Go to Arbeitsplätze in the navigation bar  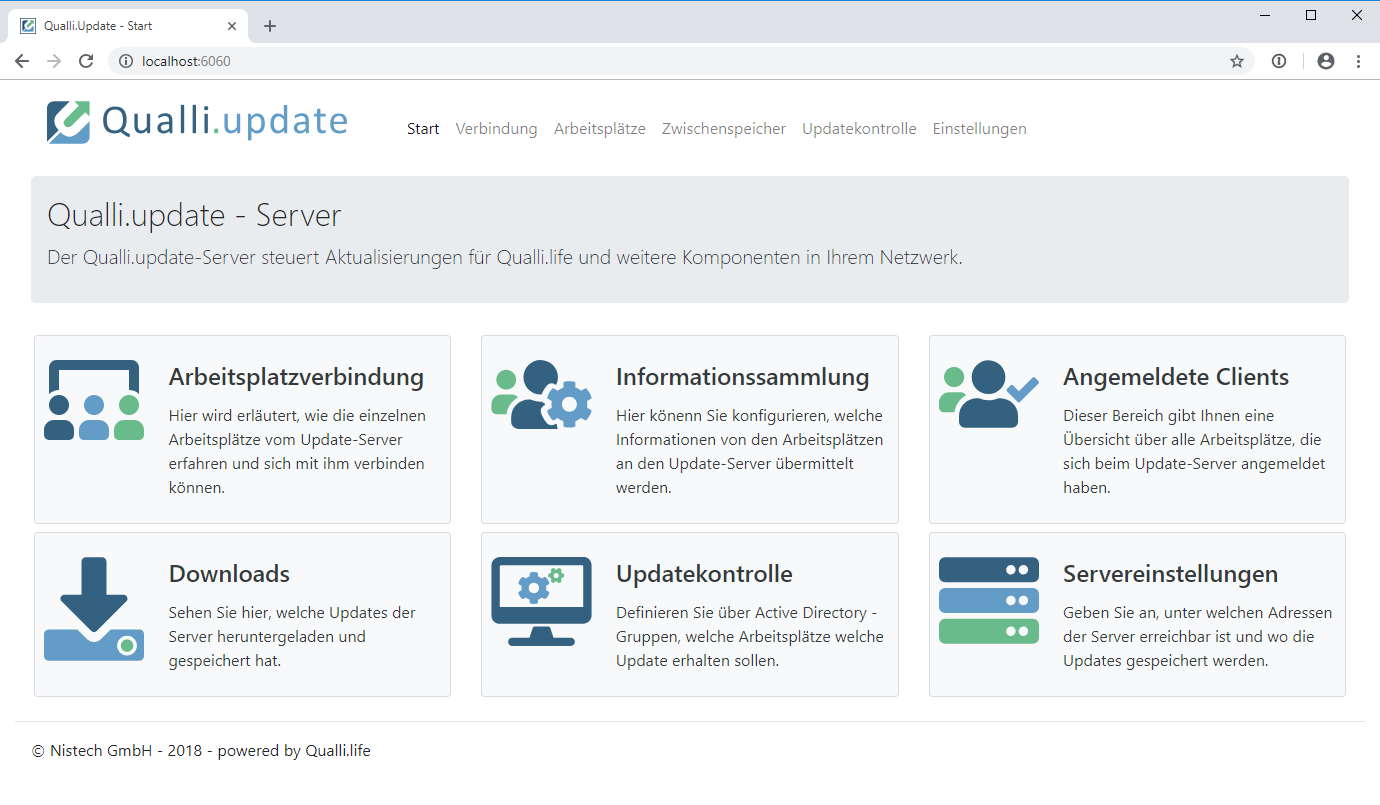pos(599,129)
